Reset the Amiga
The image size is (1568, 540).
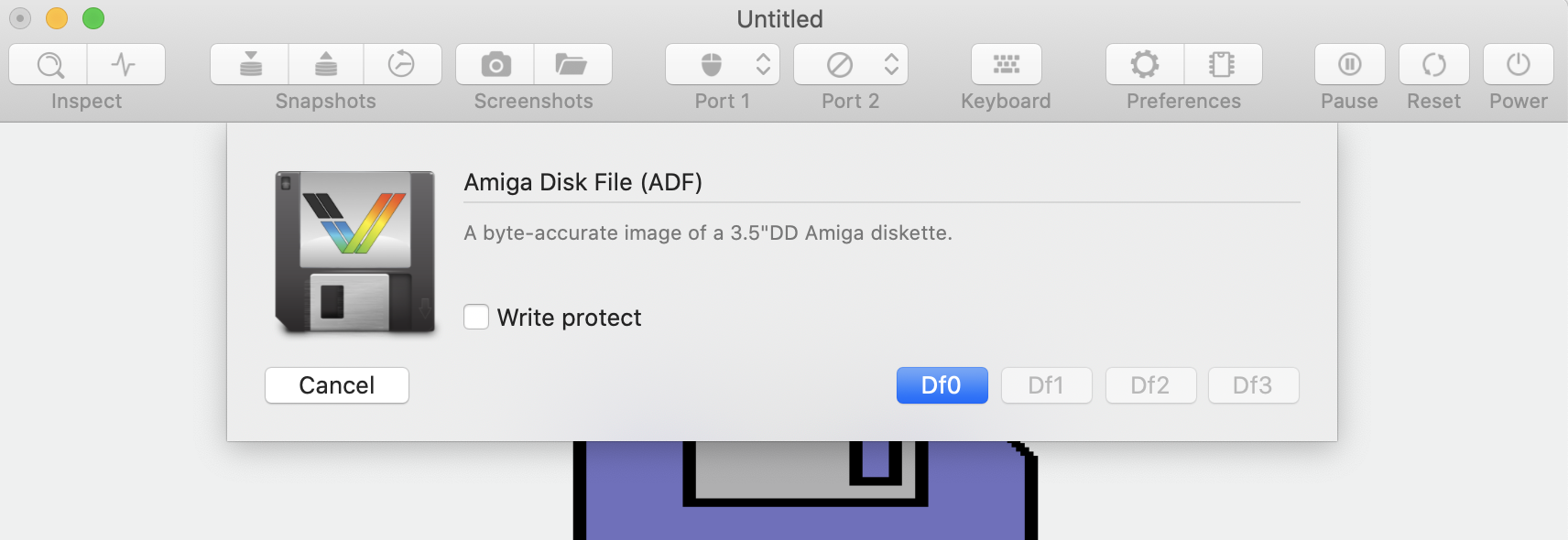point(1432,64)
